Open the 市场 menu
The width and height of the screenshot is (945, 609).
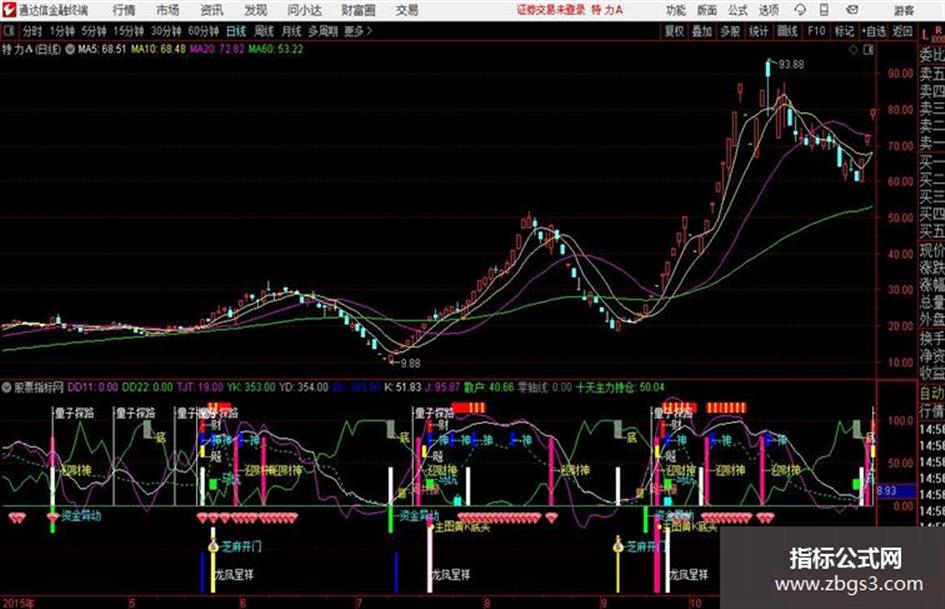point(168,10)
